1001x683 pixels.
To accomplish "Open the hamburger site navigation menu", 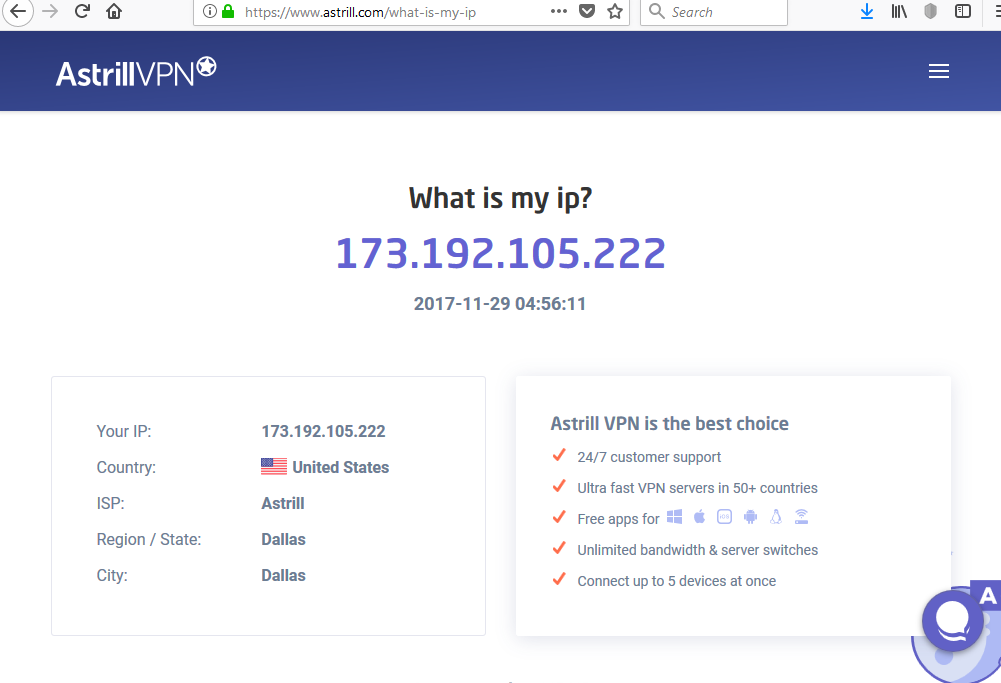I will pyautogui.click(x=938, y=71).
